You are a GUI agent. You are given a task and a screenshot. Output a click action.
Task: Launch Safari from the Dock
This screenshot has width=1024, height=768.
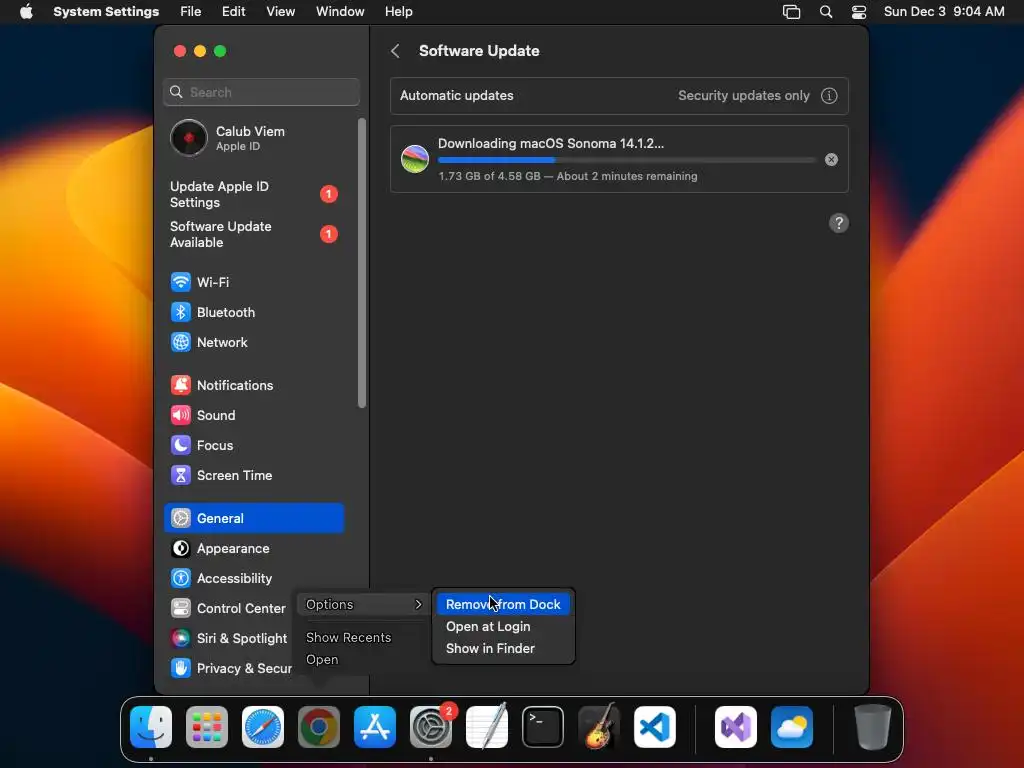pyautogui.click(x=263, y=727)
